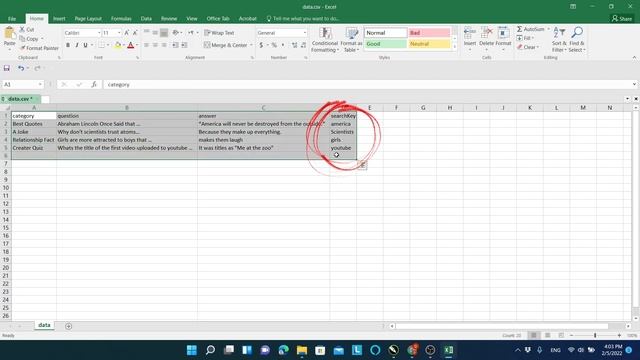The image size is (640, 360).
Task: Apply the Neutral cell style
Action: [x=429, y=44]
